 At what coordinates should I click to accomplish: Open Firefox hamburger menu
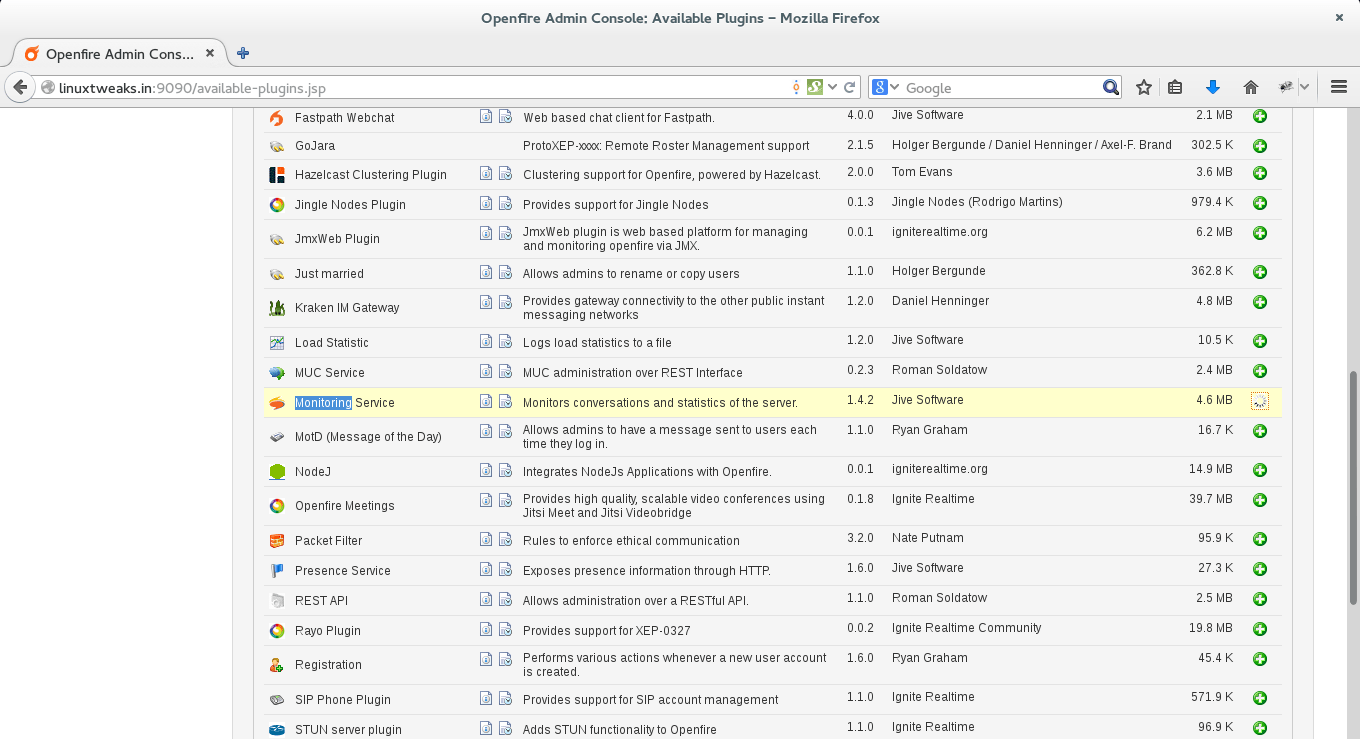1339,88
